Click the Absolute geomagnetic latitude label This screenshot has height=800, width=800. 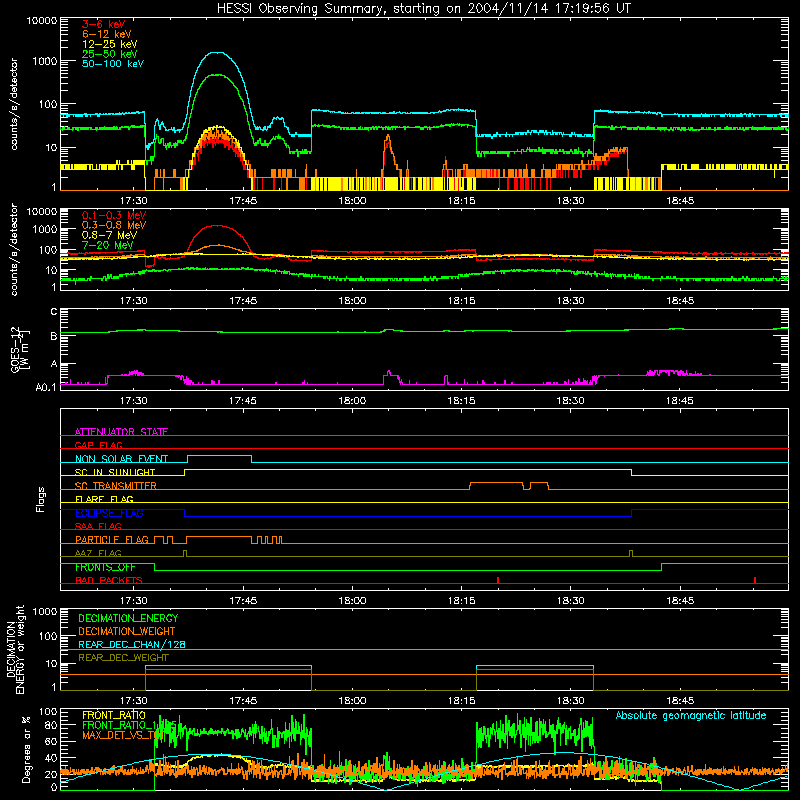click(691, 715)
